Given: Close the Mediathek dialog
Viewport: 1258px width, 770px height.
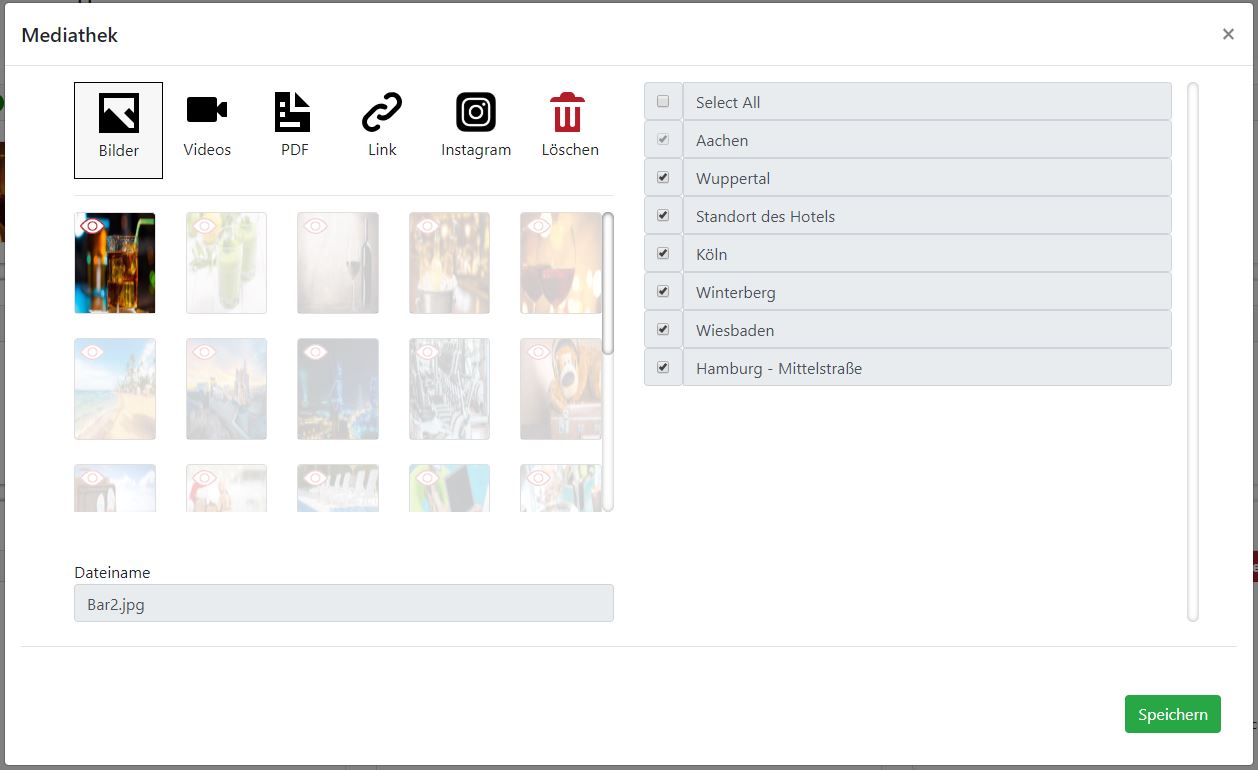Looking at the screenshot, I should [x=1228, y=35].
